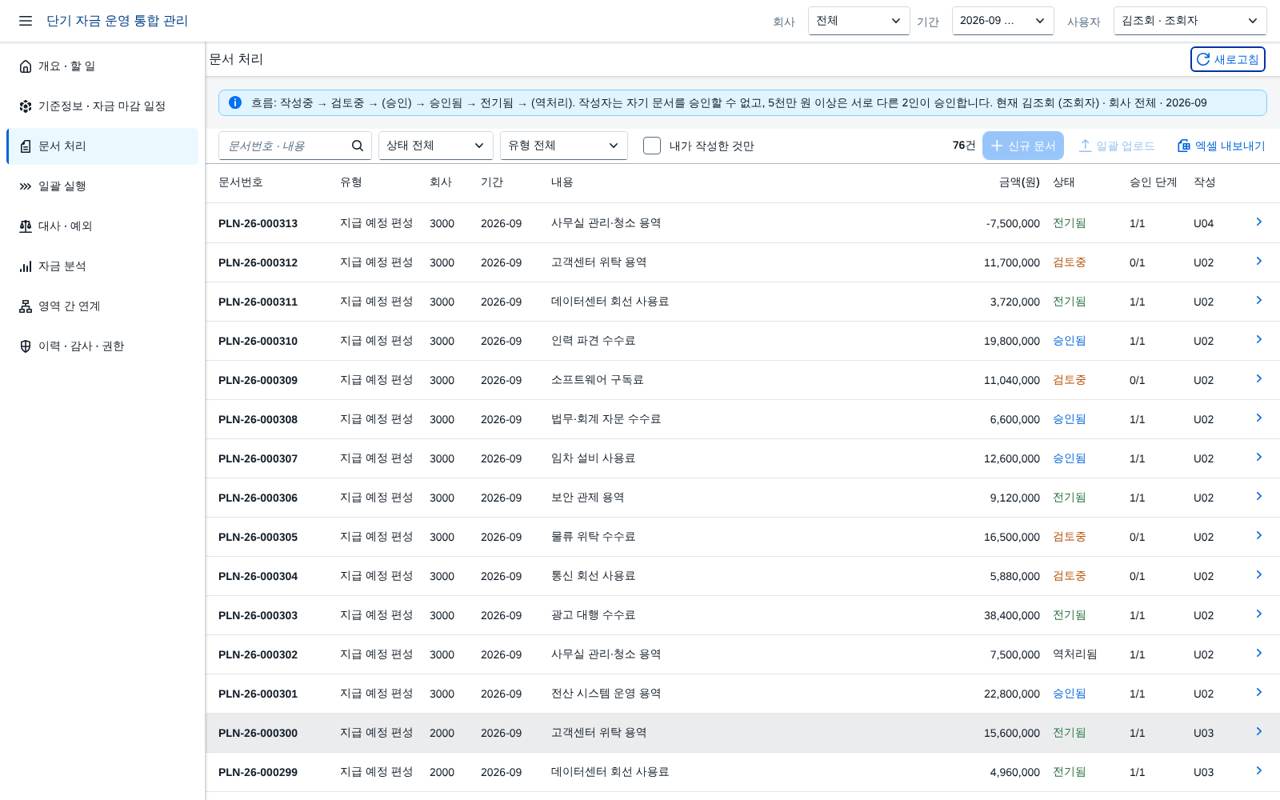
Task: Click the 일괄 업로드 button
Action: pos(1117,146)
